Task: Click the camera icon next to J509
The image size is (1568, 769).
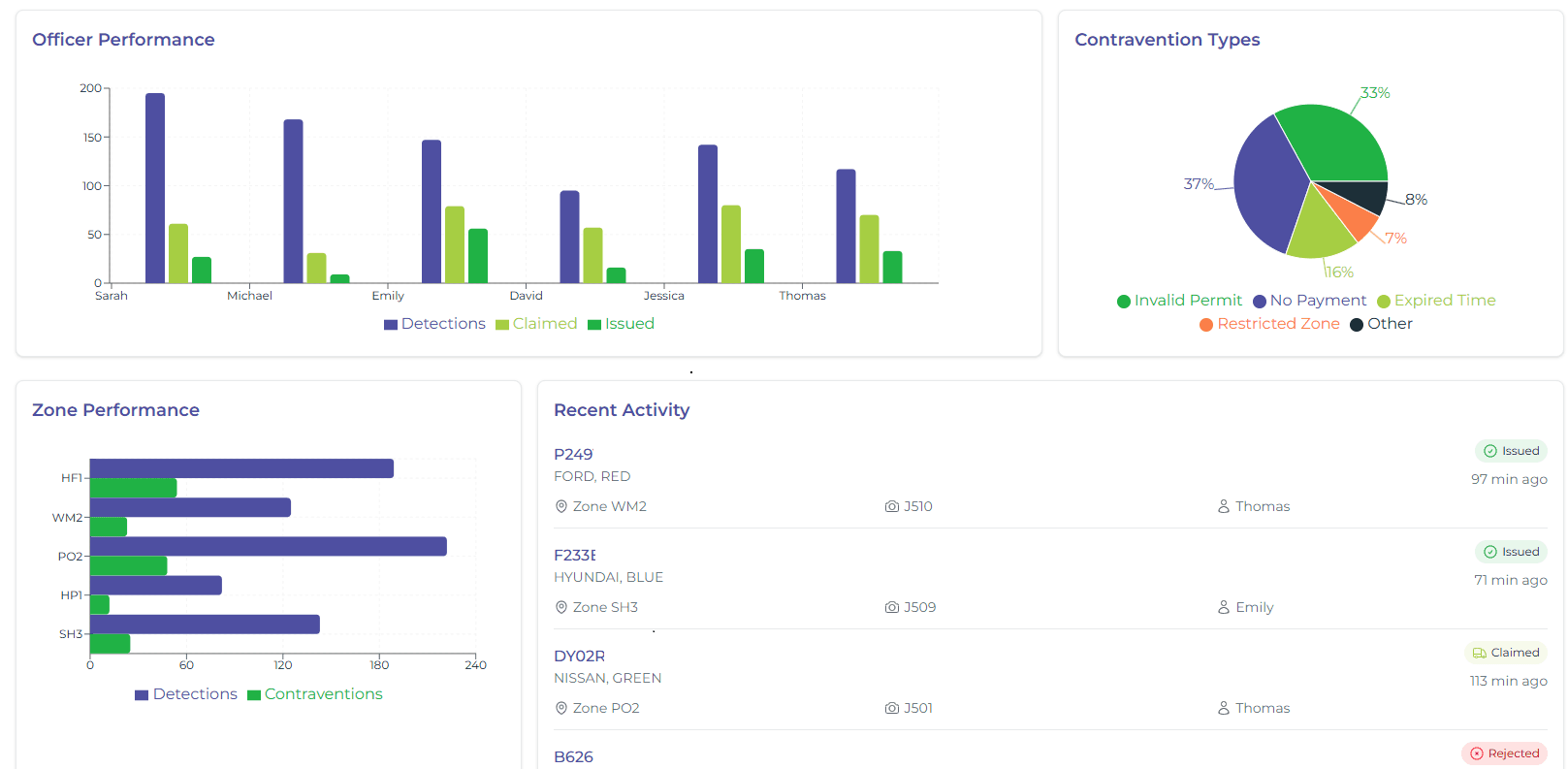Action: 892,607
